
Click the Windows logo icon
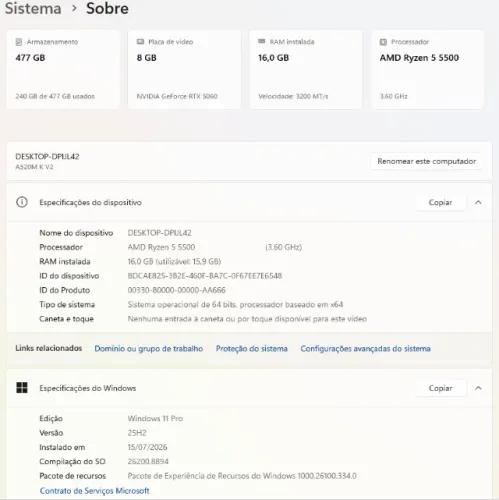coord(22,388)
